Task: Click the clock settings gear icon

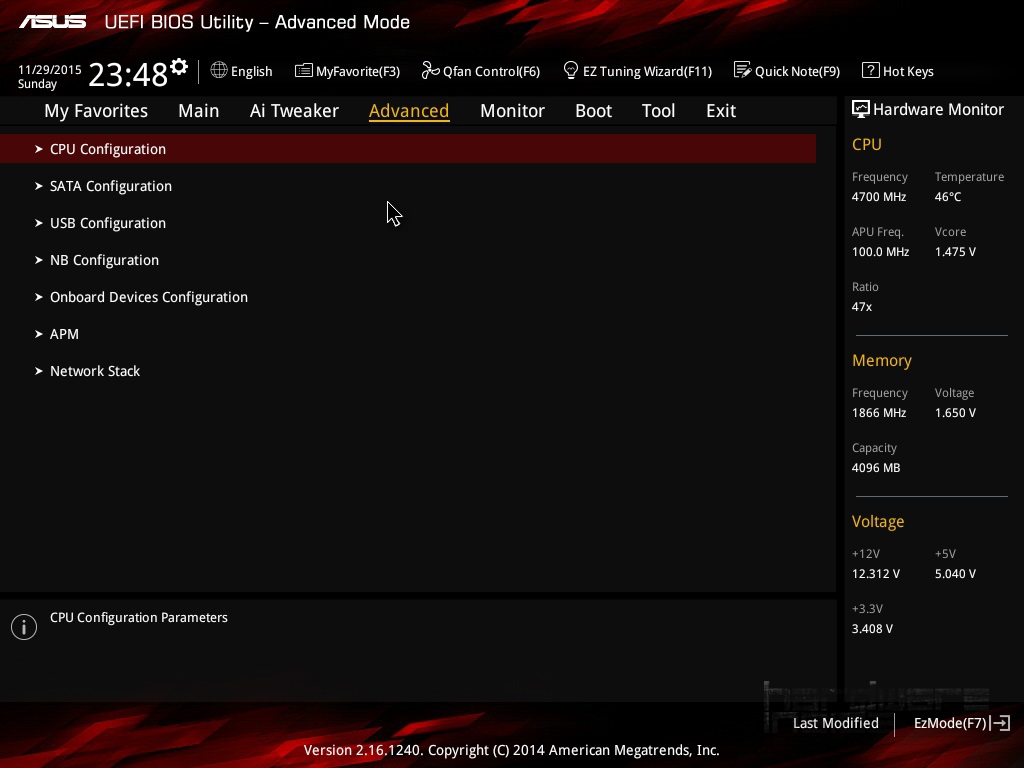Action: point(179,66)
